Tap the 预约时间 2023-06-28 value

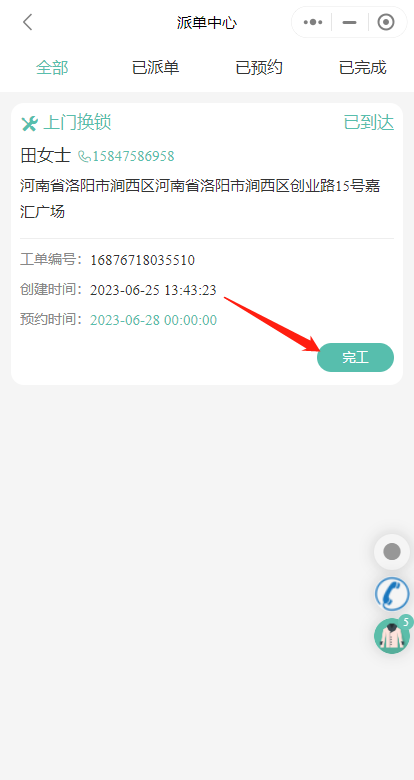pyautogui.click(x=153, y=320)
